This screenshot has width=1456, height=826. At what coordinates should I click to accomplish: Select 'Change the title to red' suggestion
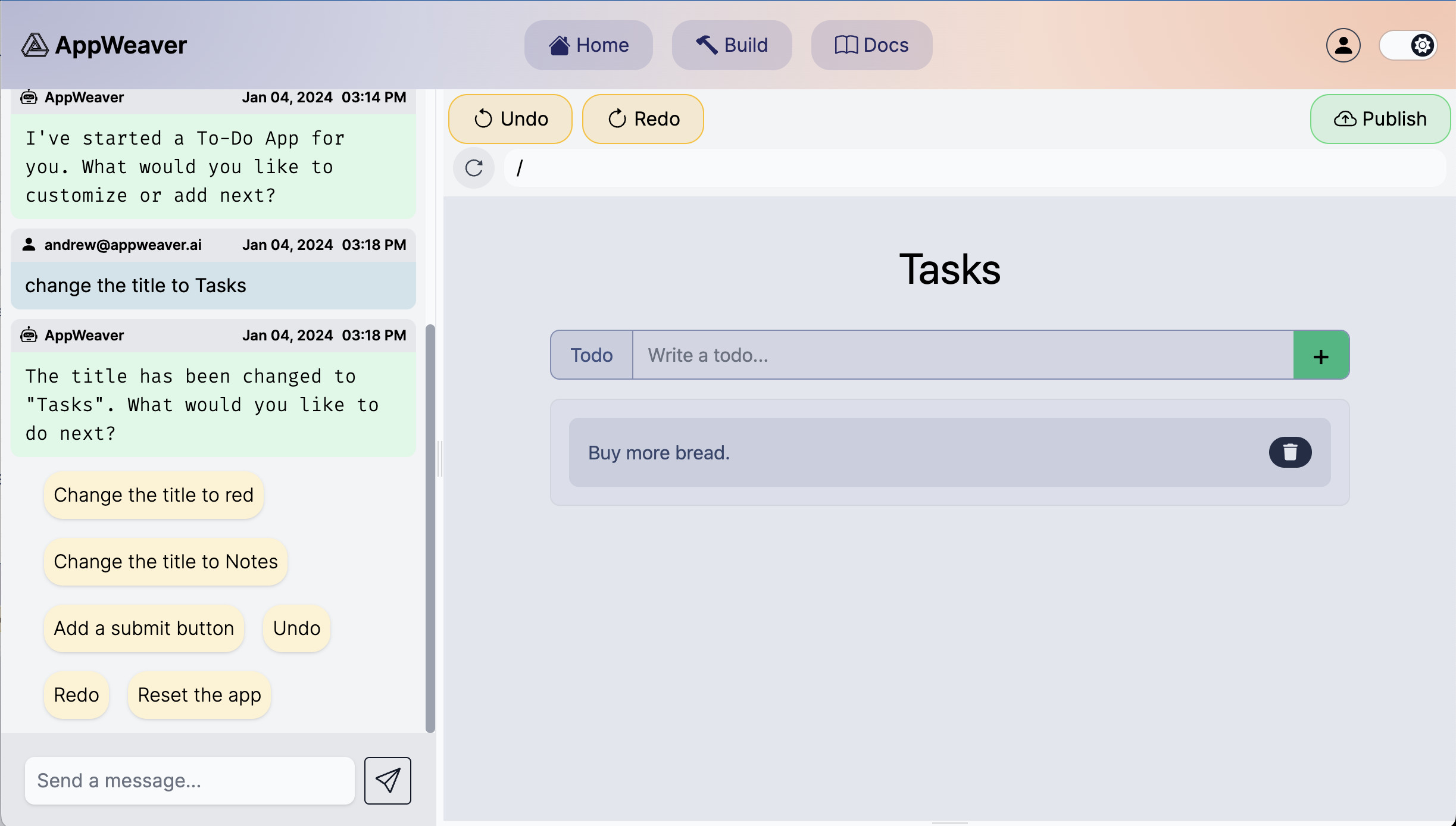point(154,495)
